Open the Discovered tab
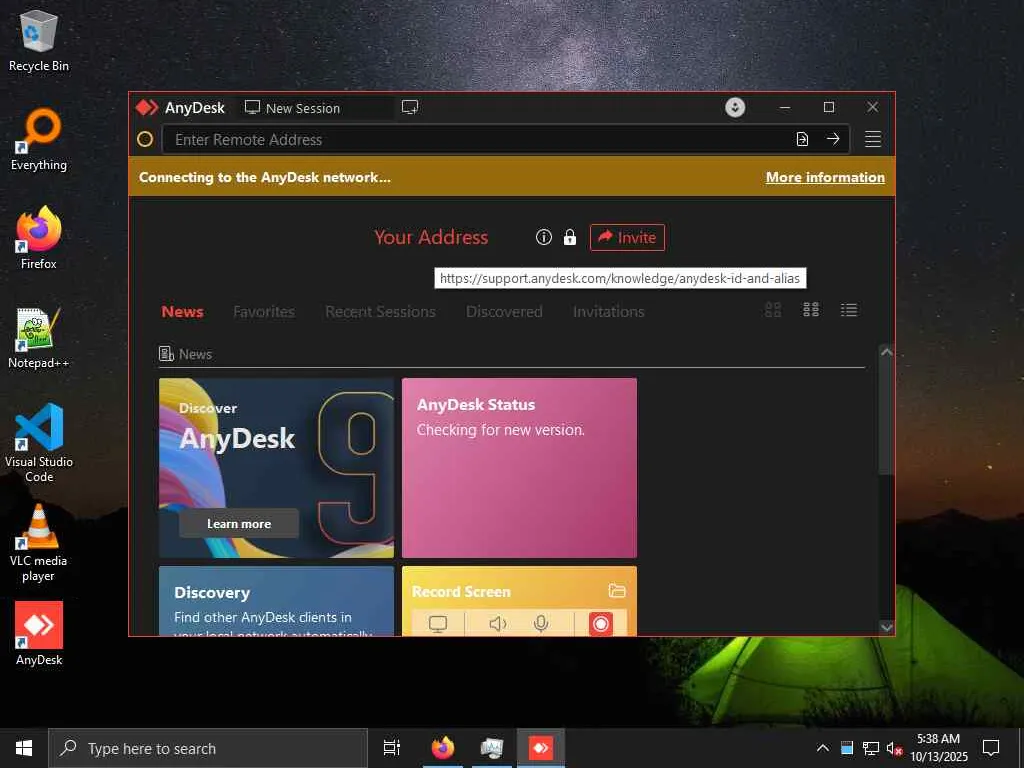 [504, 312]
